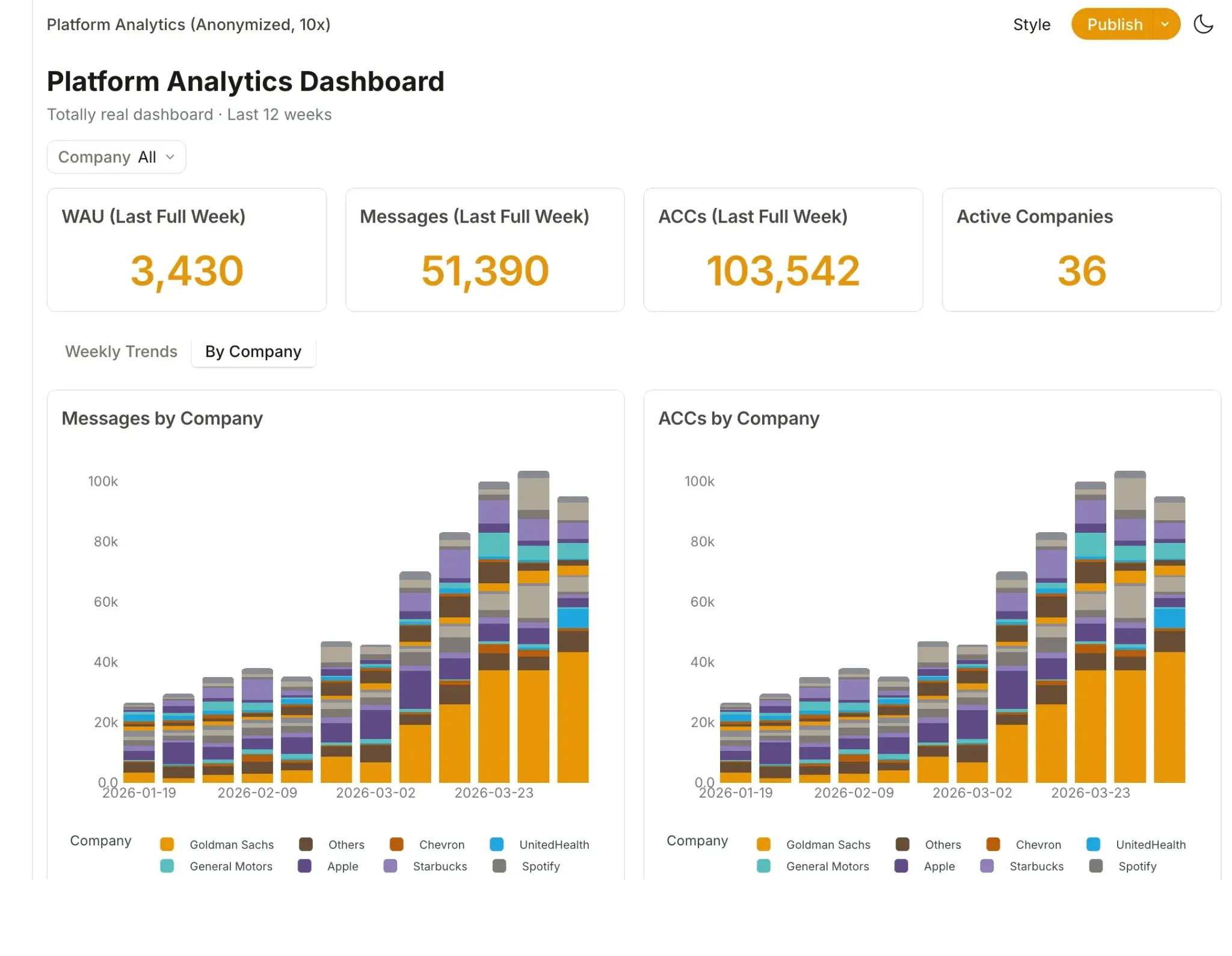Click the Apple legend icon in Messages chart
Image resolution: width=1232 pixels, height=956 pixels.
point(304,866)
